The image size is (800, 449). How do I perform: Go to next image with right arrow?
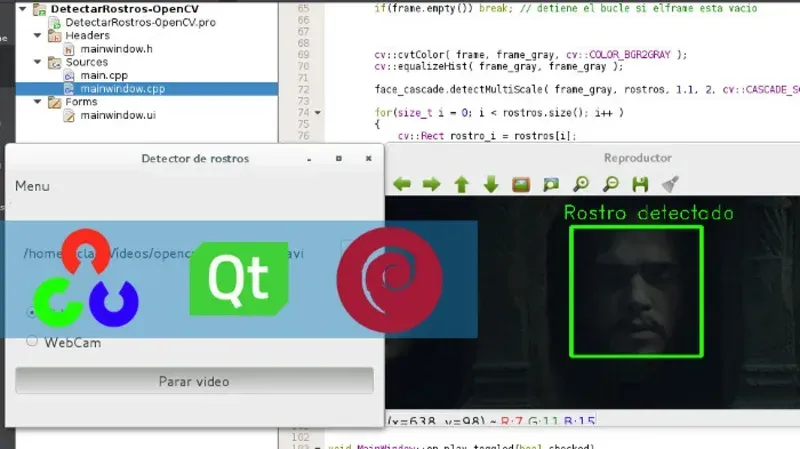coord(432,184)
